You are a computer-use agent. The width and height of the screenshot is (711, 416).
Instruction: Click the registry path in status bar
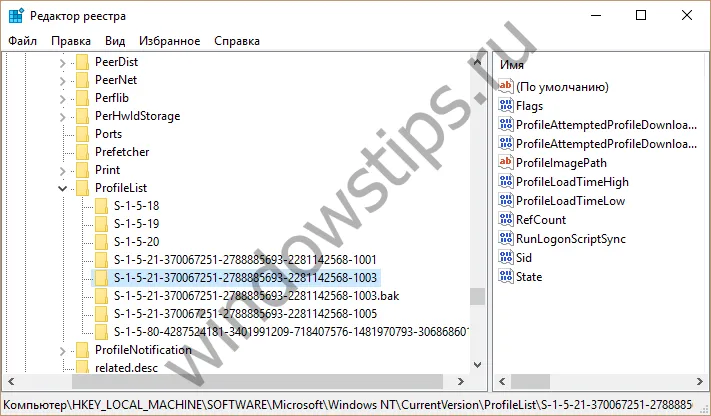pyautogui.click(x=348, y=404)
